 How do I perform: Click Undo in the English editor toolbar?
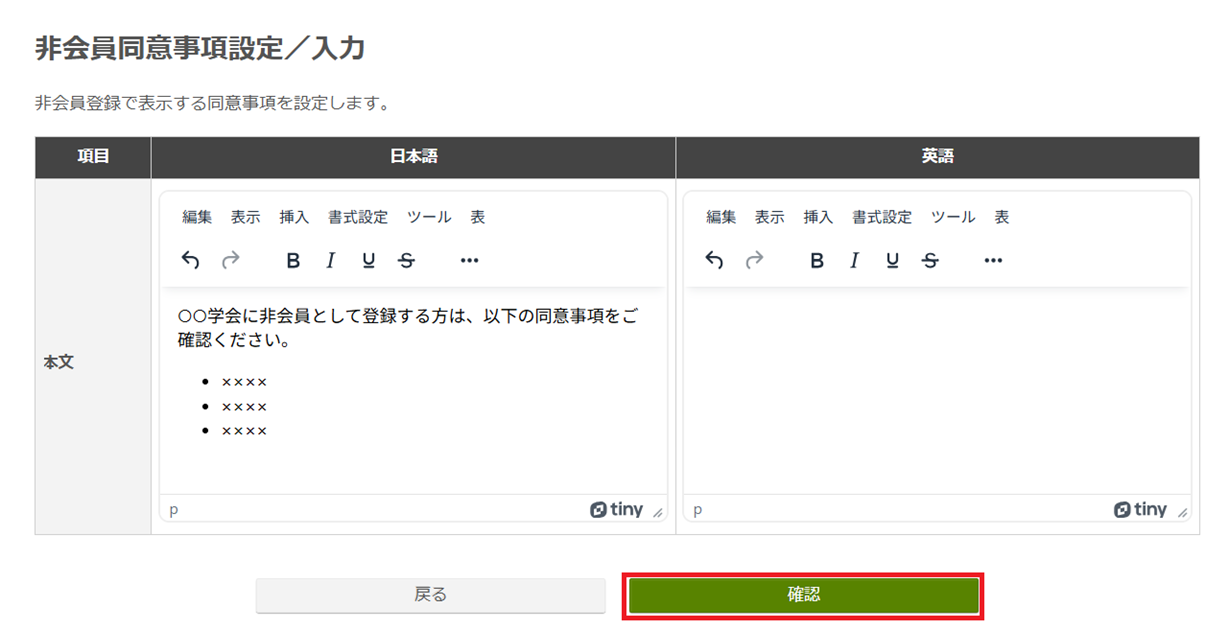click(x=715, y=261)
